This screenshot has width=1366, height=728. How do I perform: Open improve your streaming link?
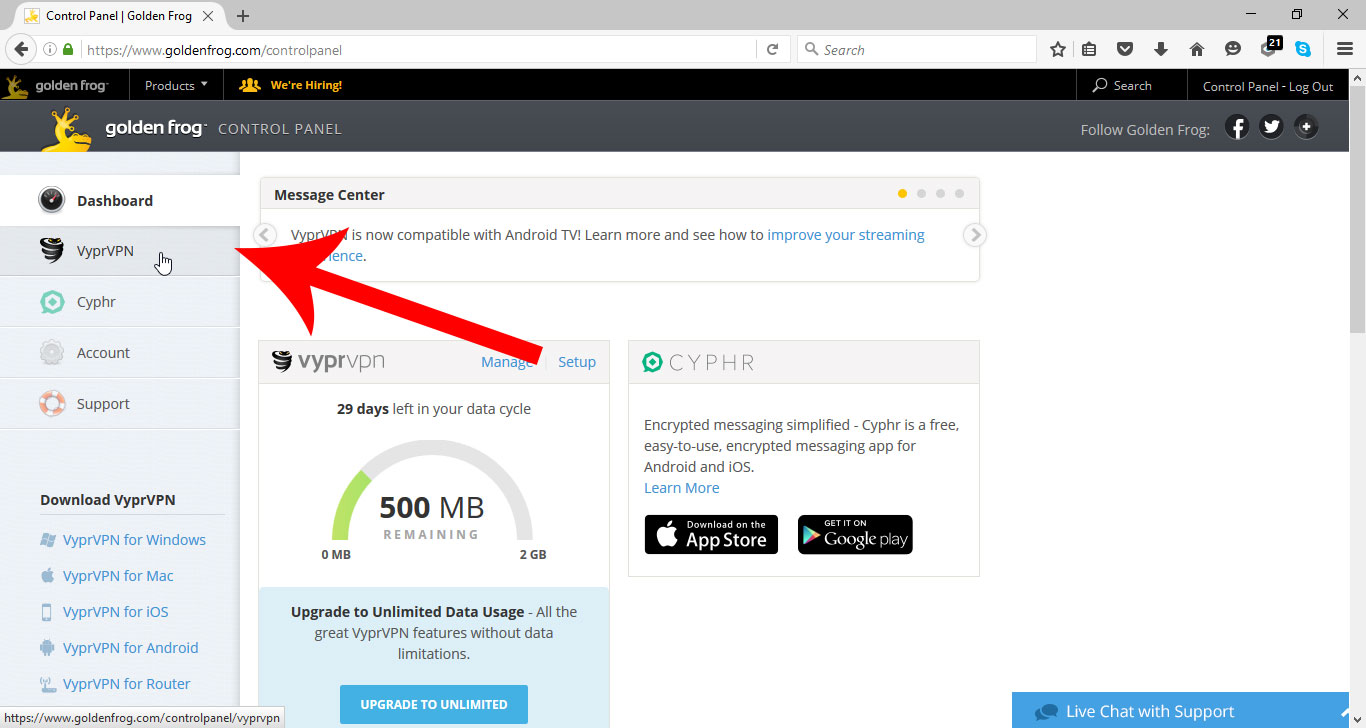[x=846, y=235]
